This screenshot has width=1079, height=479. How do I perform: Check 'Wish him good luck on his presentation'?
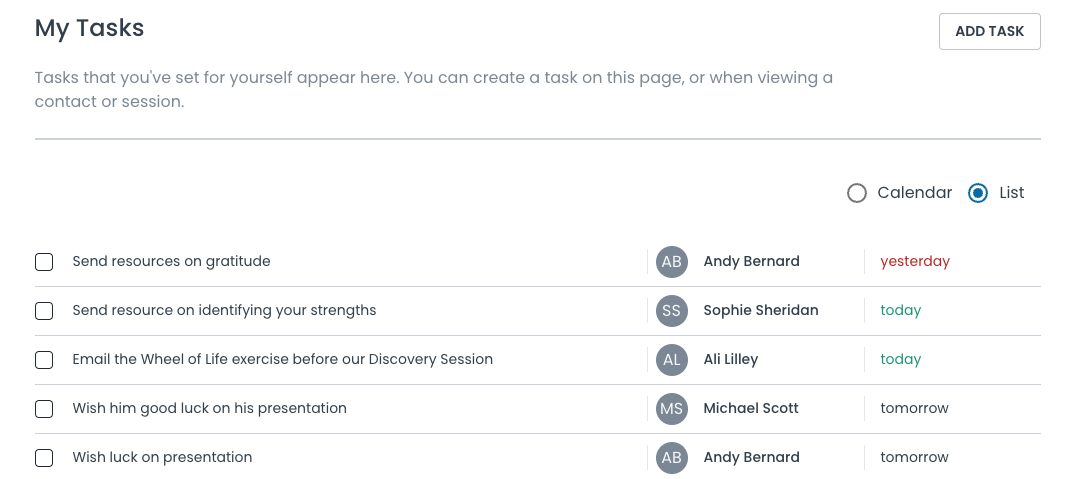coord(44,409)
